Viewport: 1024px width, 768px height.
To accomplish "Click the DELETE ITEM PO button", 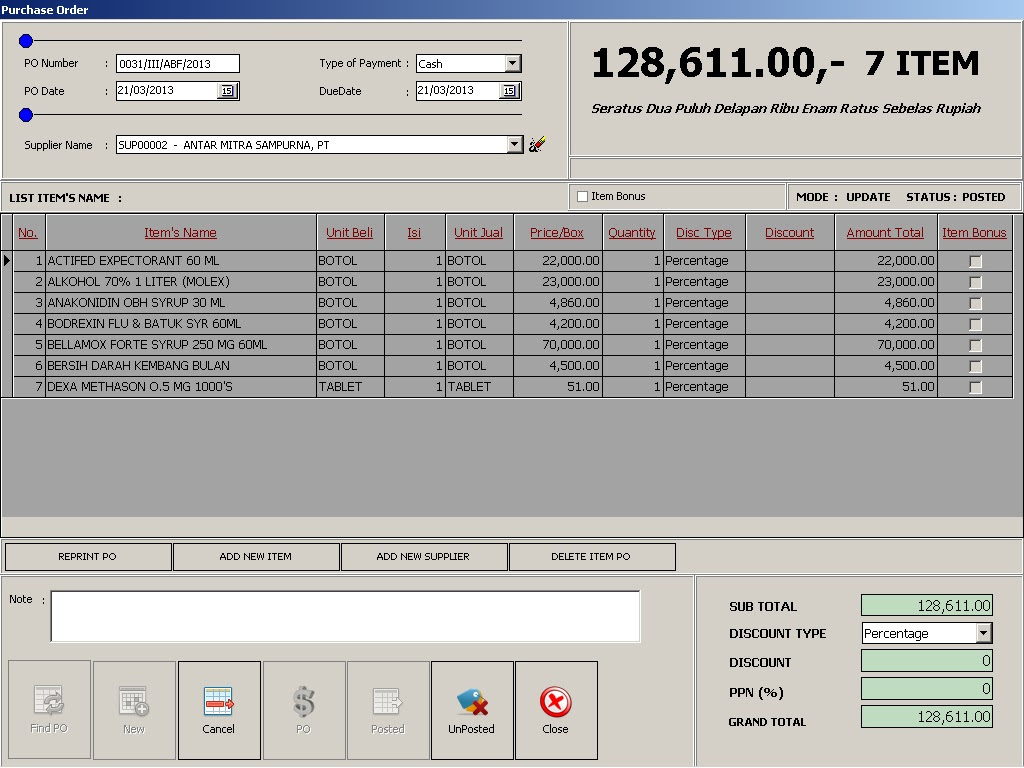I will pos(591,556).
